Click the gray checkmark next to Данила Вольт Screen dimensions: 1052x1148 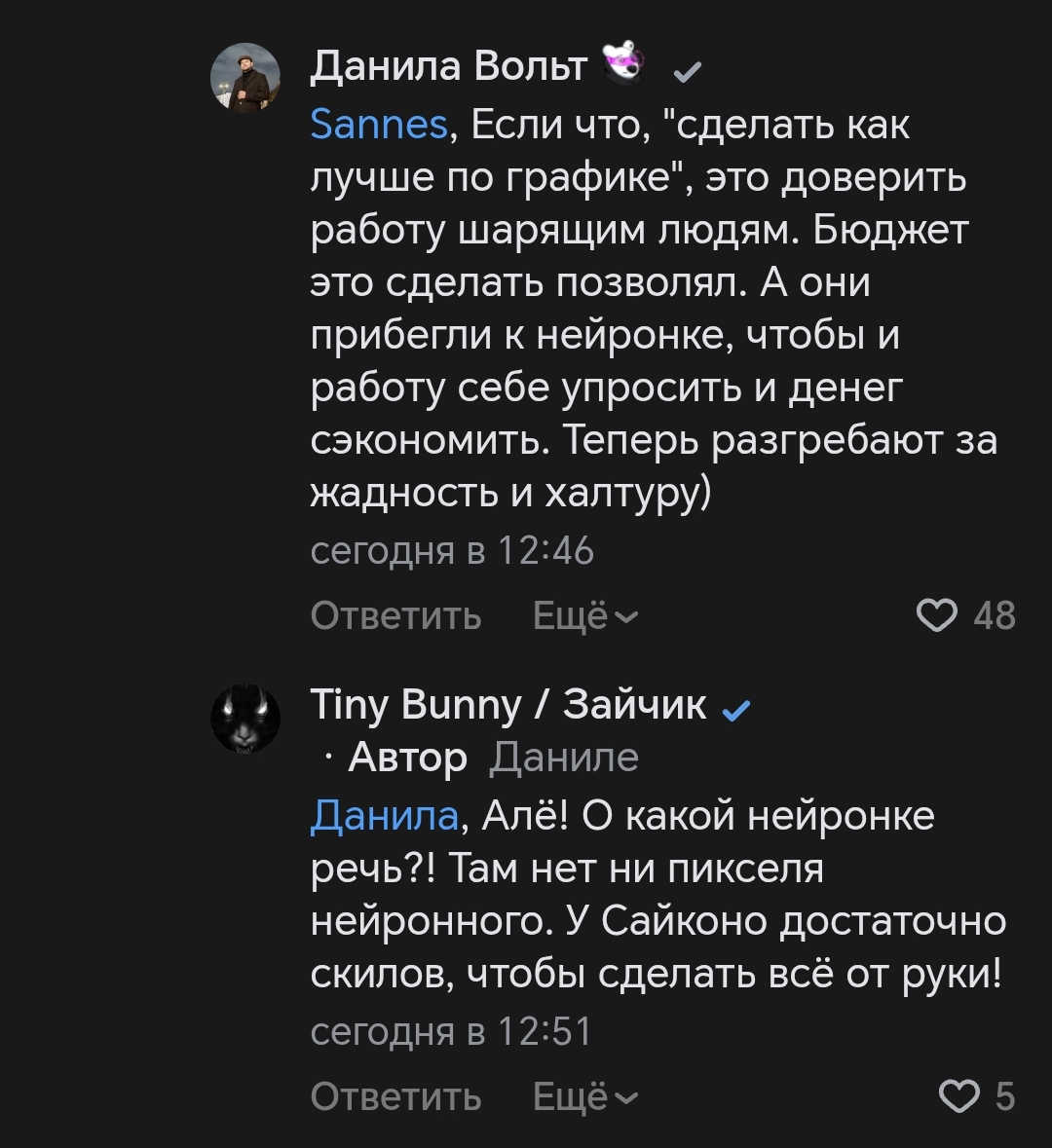(689, 72)
